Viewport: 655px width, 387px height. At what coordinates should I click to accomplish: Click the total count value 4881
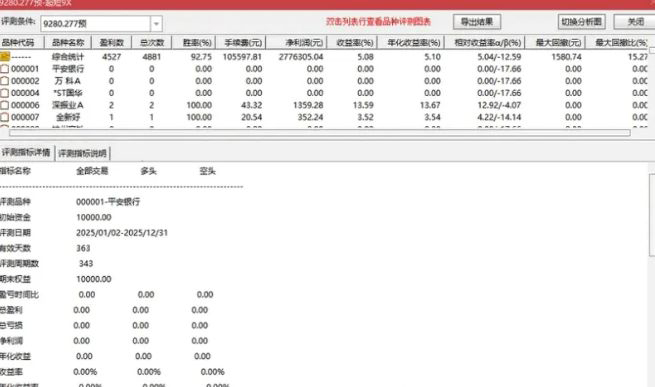(151, 56)
